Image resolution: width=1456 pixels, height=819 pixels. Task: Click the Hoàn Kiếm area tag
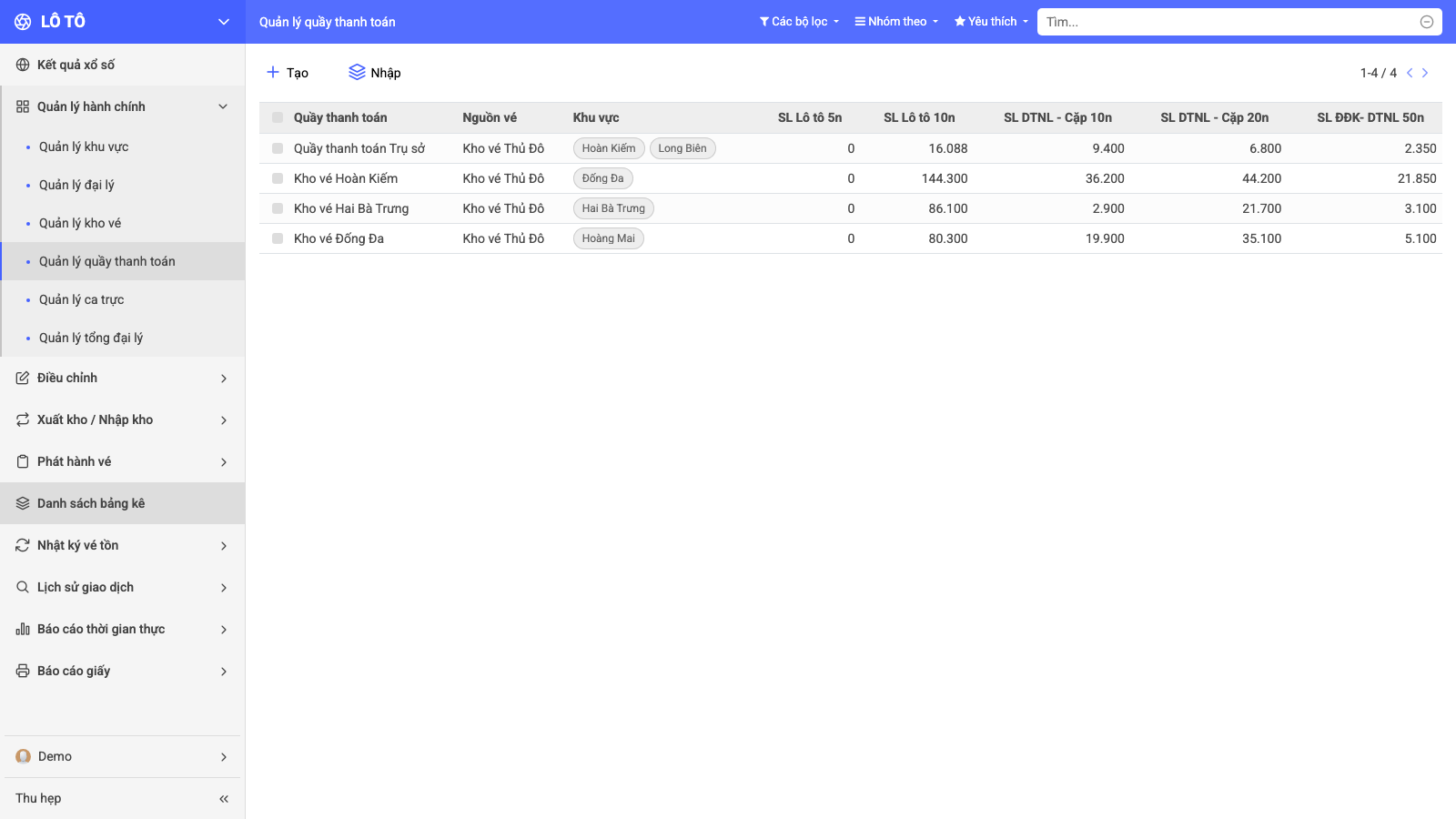coord(609,148)
